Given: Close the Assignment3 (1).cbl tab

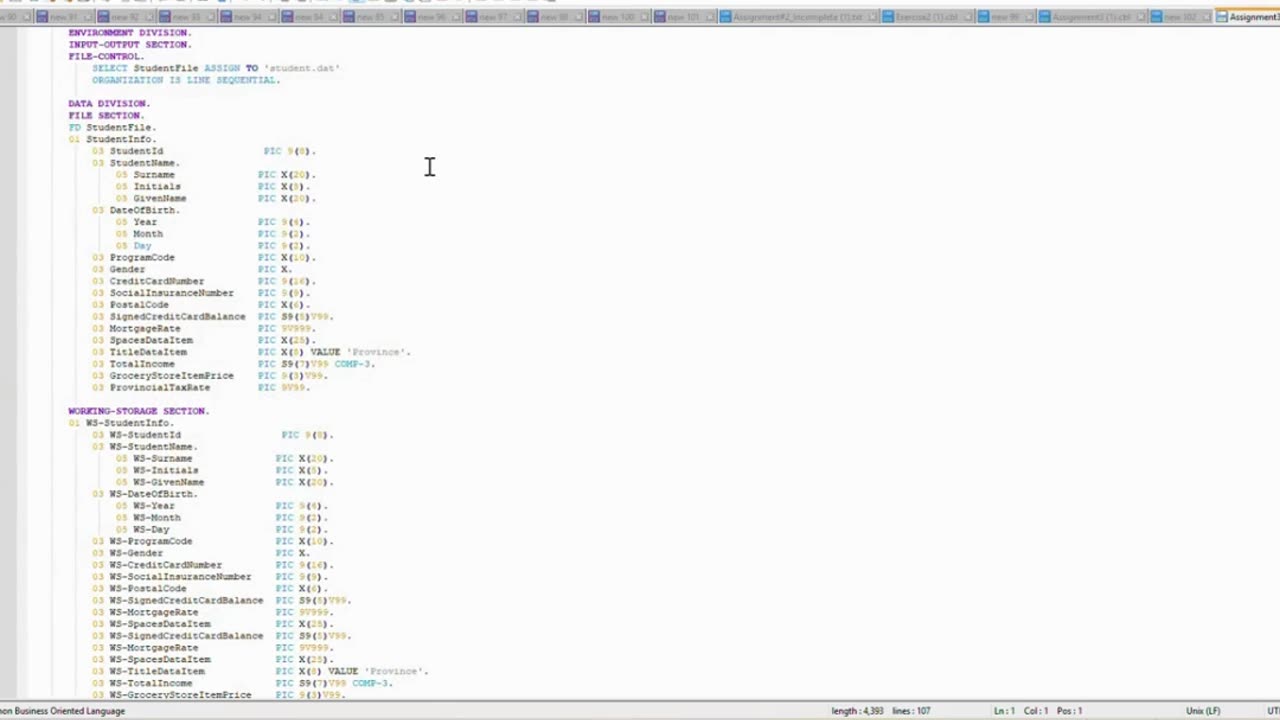Looking at the screenshot, I should [1141, 17].
